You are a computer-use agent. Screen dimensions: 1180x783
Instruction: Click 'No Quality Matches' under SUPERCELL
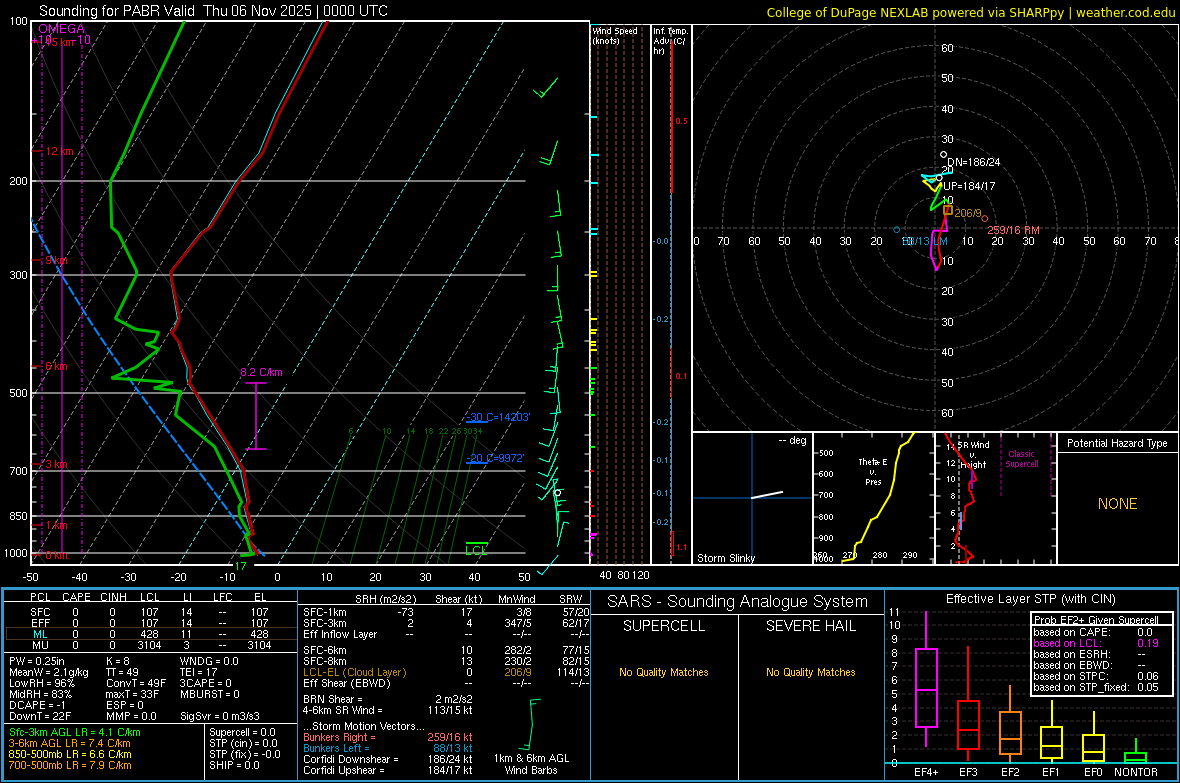(664, 672)
